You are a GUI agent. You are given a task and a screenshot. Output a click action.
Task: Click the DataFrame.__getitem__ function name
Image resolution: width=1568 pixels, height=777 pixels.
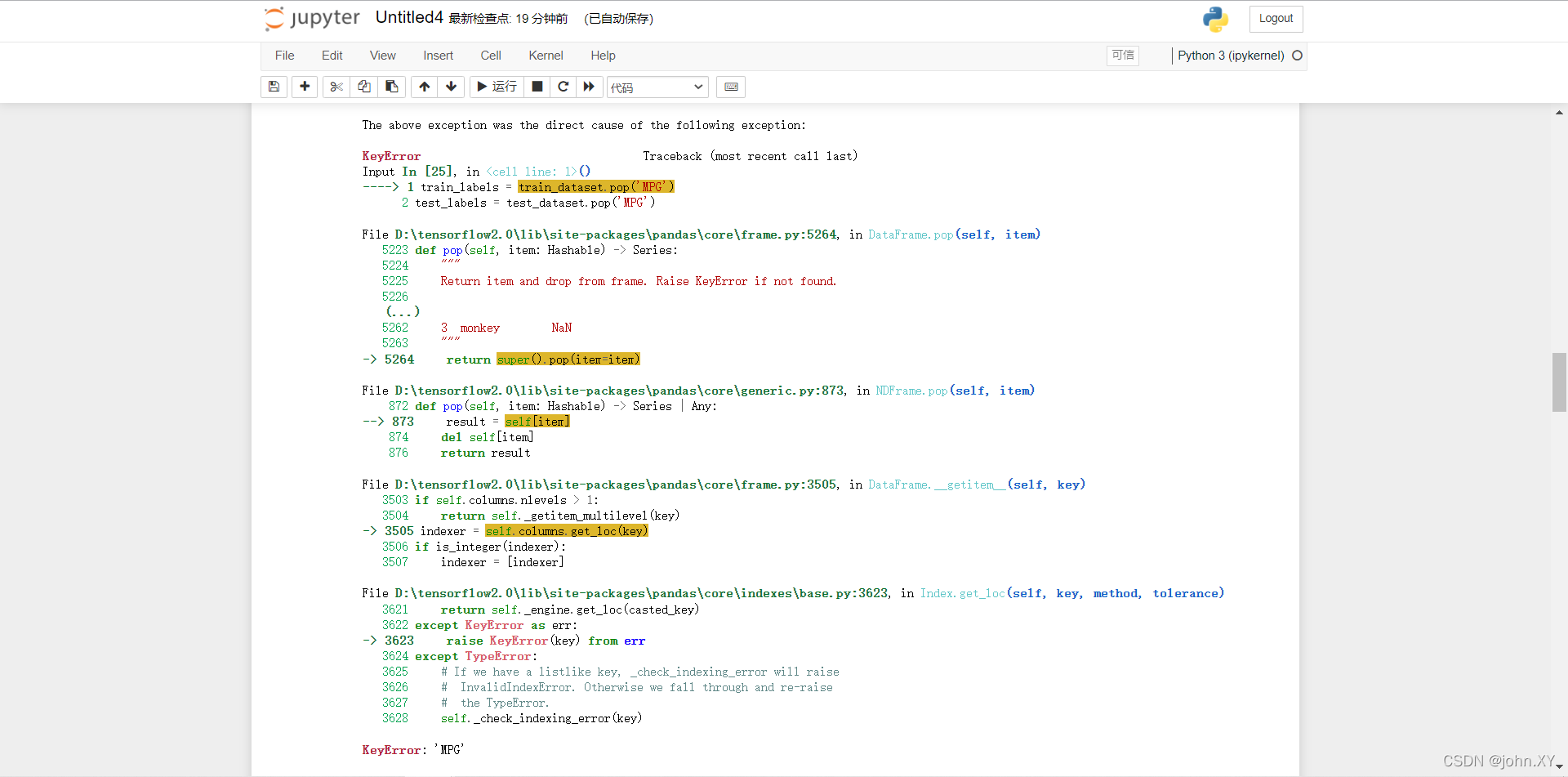tap(937, 485)
